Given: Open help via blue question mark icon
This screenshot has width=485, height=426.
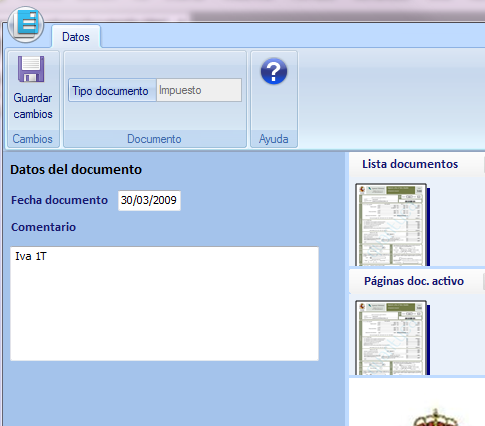Looking at the screenshot, I should (x=274, y=71).
